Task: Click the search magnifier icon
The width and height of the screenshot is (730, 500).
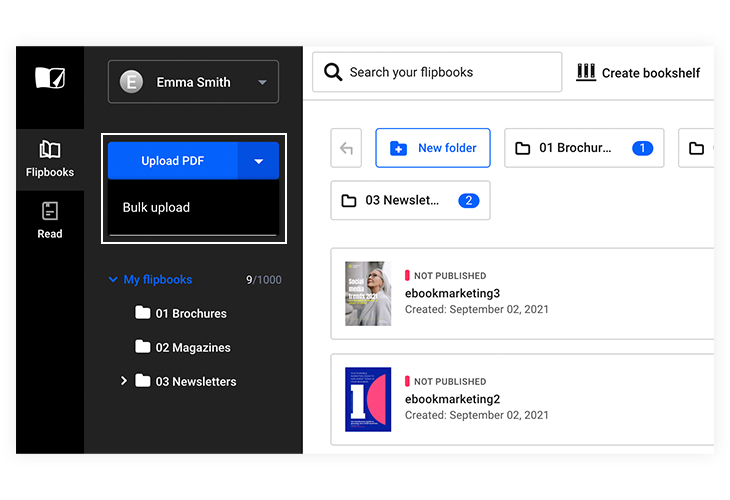Action: [333, 72]
